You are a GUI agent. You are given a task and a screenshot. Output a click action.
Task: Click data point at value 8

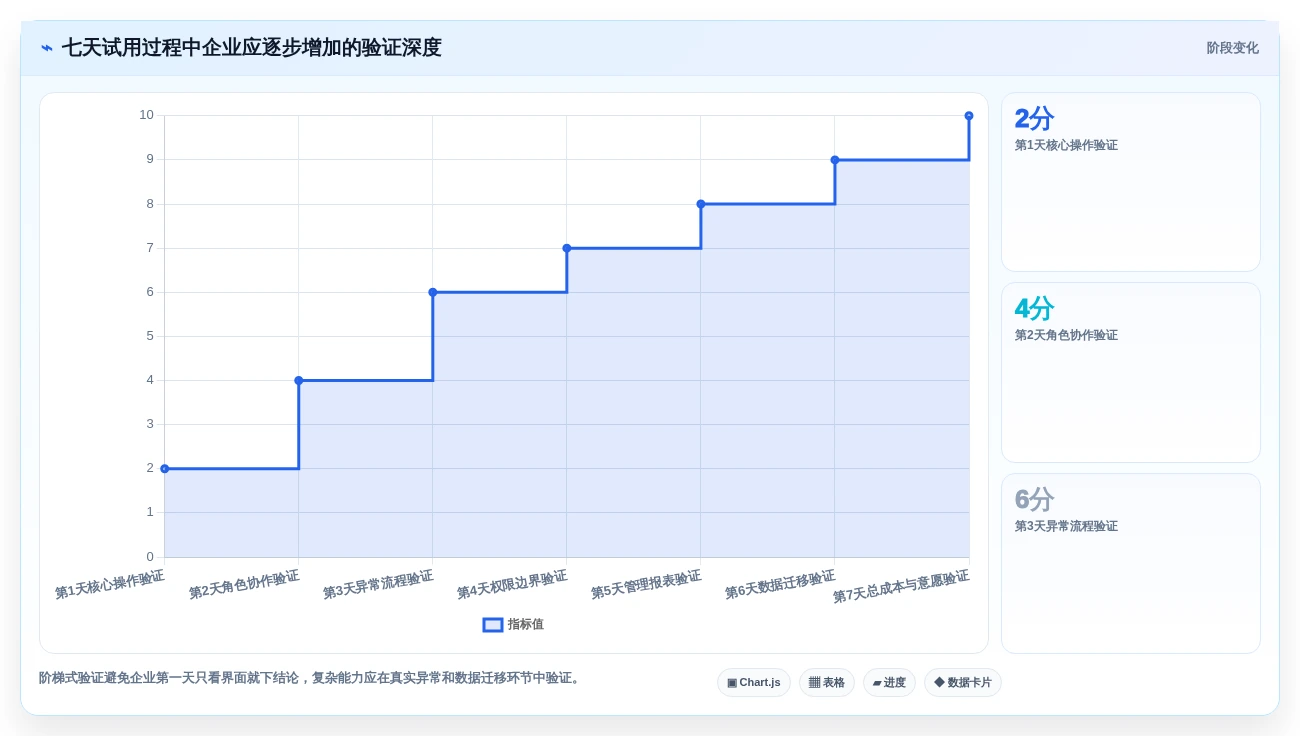pyautogui.click(x=701, y=204)
